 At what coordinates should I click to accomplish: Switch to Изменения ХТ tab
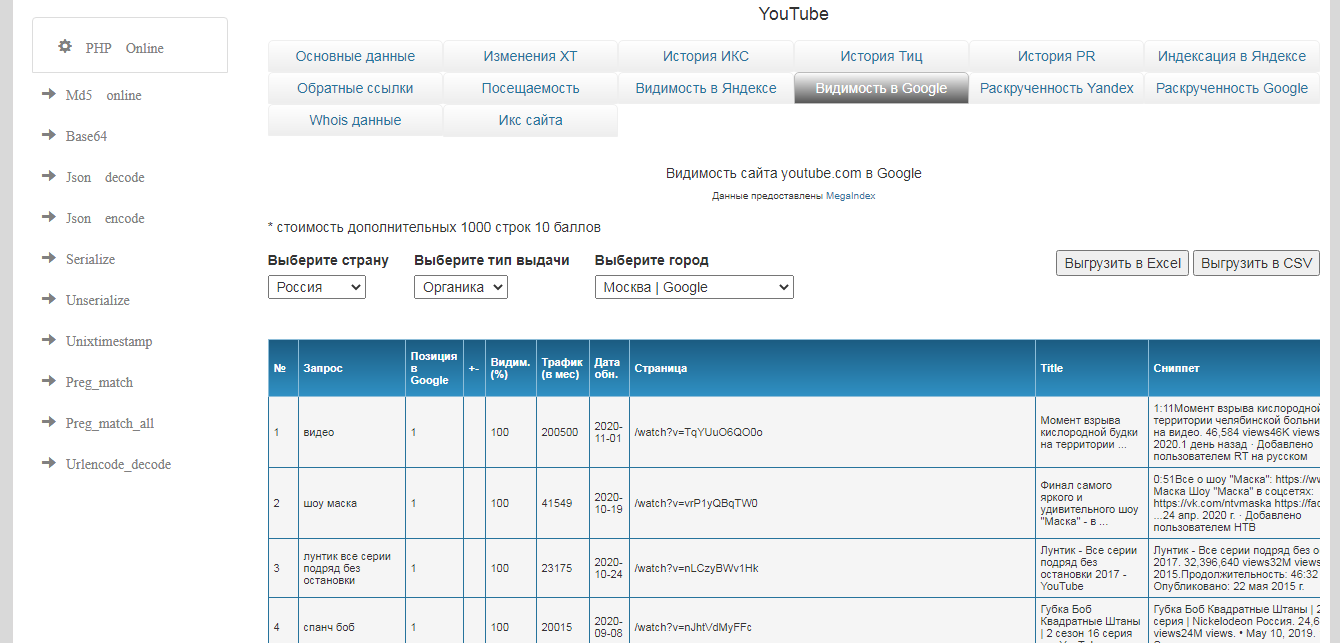(530, 56)
